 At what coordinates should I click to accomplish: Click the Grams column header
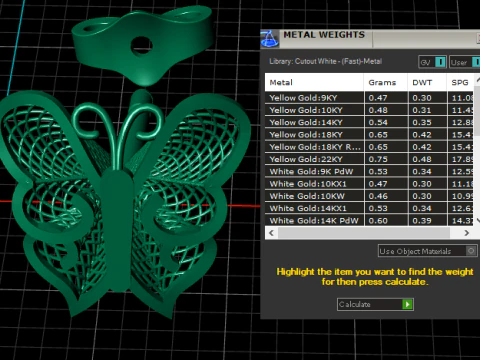pyautogui.click(x=385, y=82)
